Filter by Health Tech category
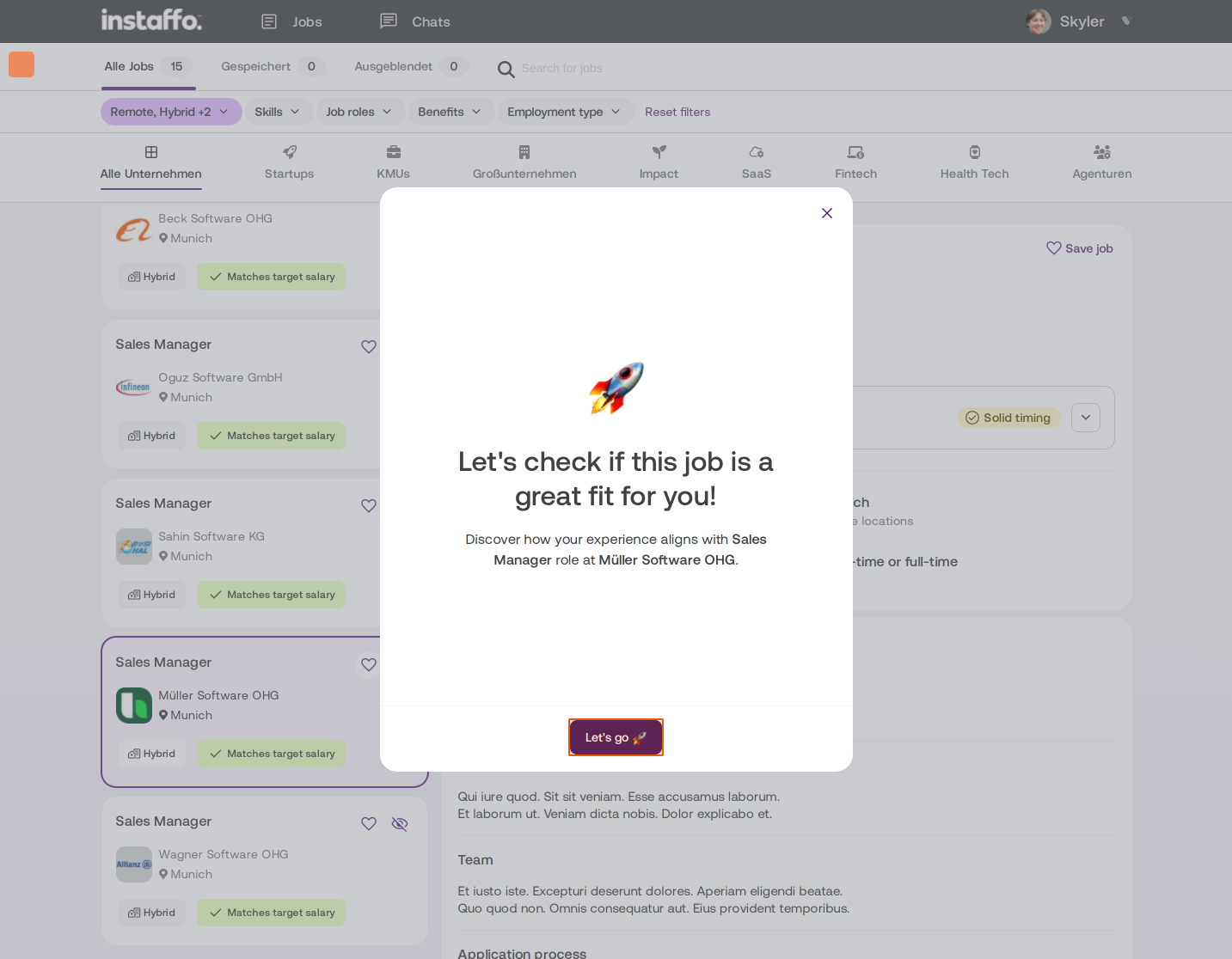This screenshot has width=1232, height=959. (x=975, y=163)
